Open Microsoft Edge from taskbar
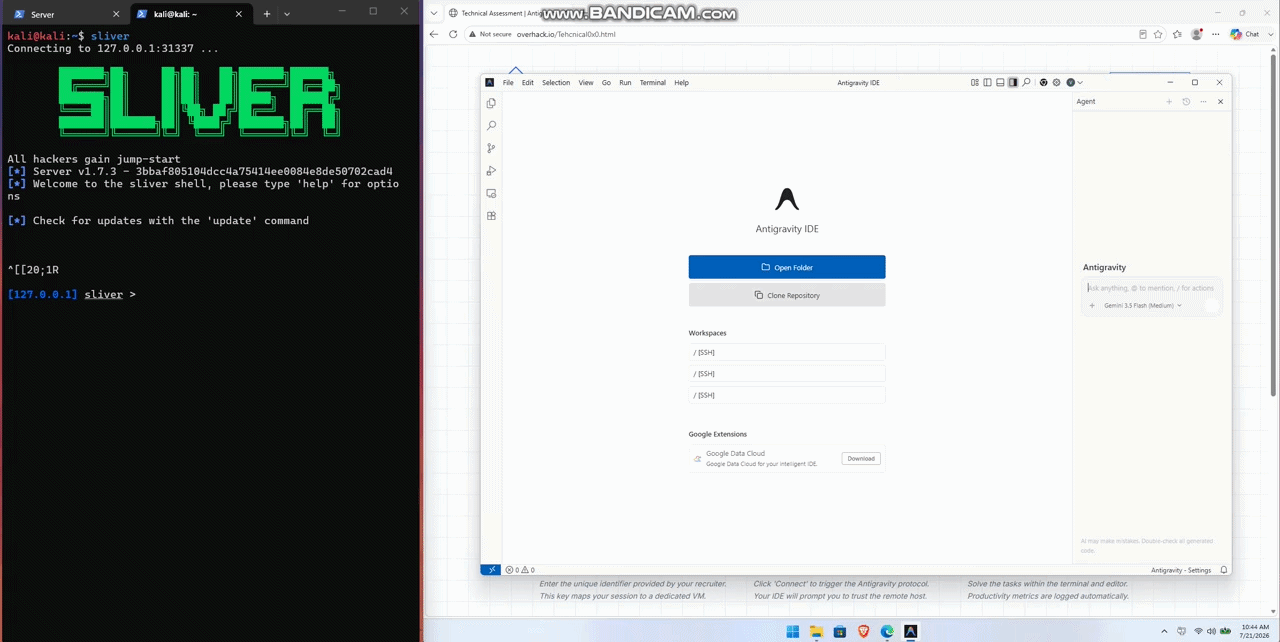Screen dimensions: 1280x642 (x=887, y=631)
